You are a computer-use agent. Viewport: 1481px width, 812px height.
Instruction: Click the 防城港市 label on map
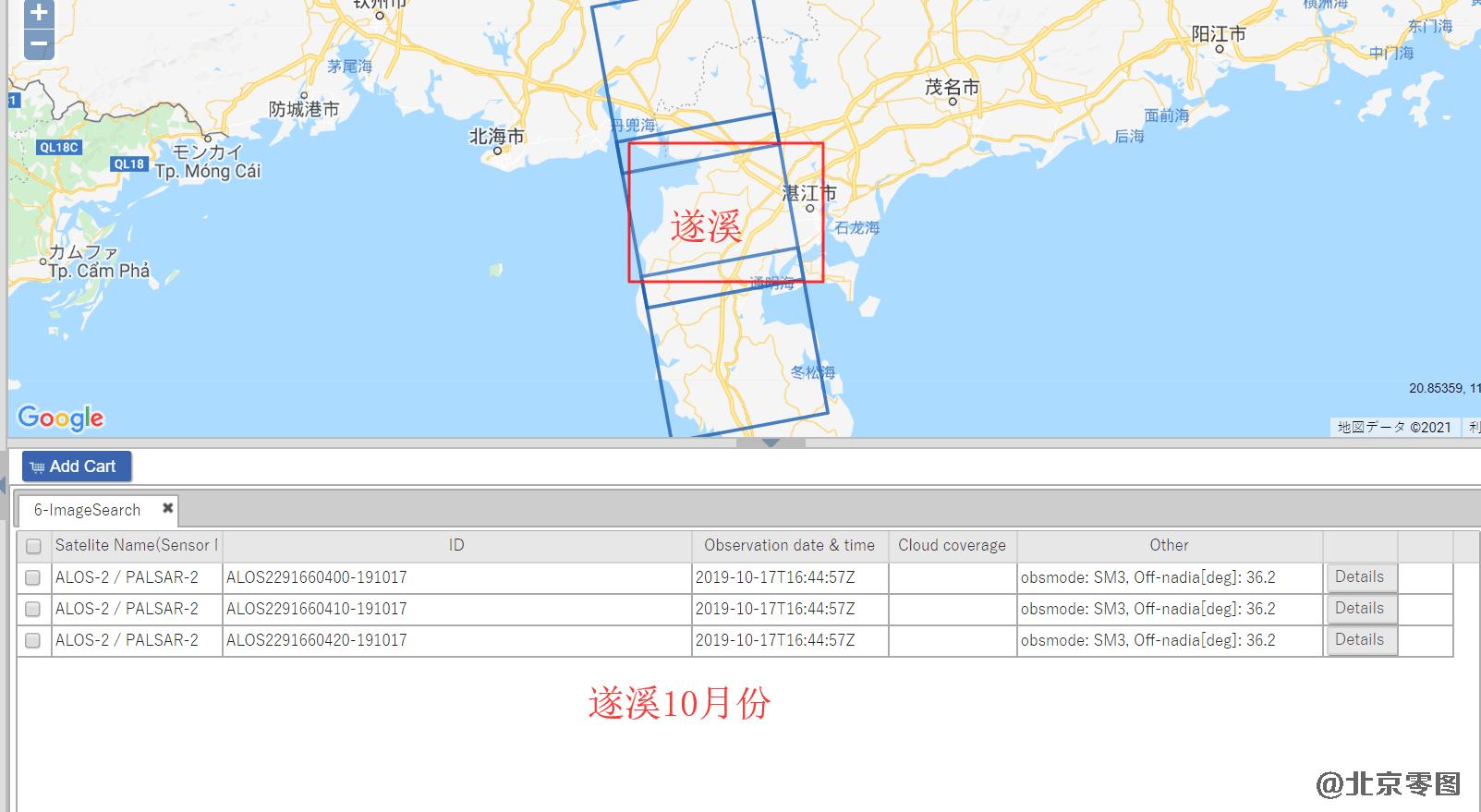pyautogui.click(x=304, y=109)
